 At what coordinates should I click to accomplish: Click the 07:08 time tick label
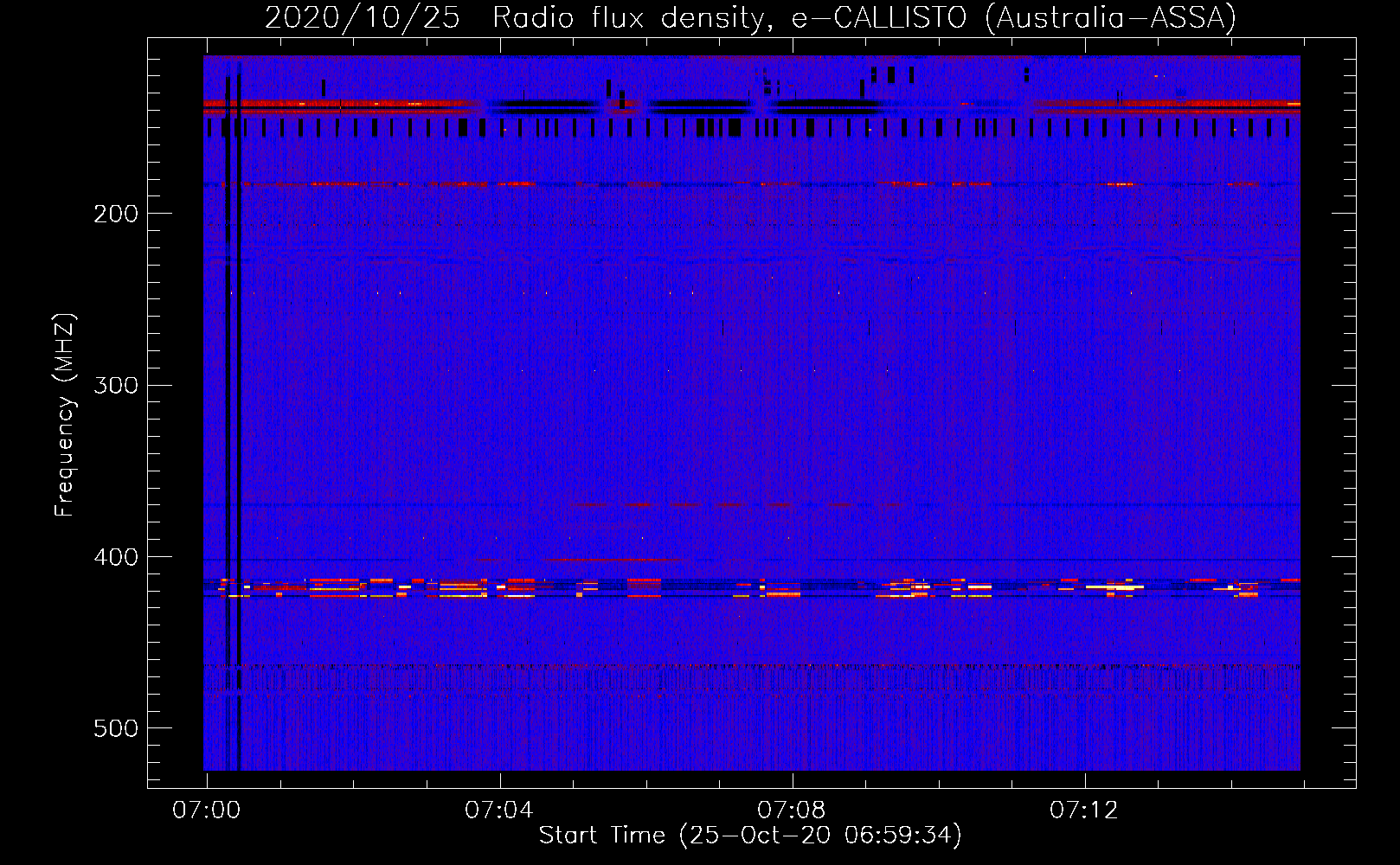pos(792,811)
